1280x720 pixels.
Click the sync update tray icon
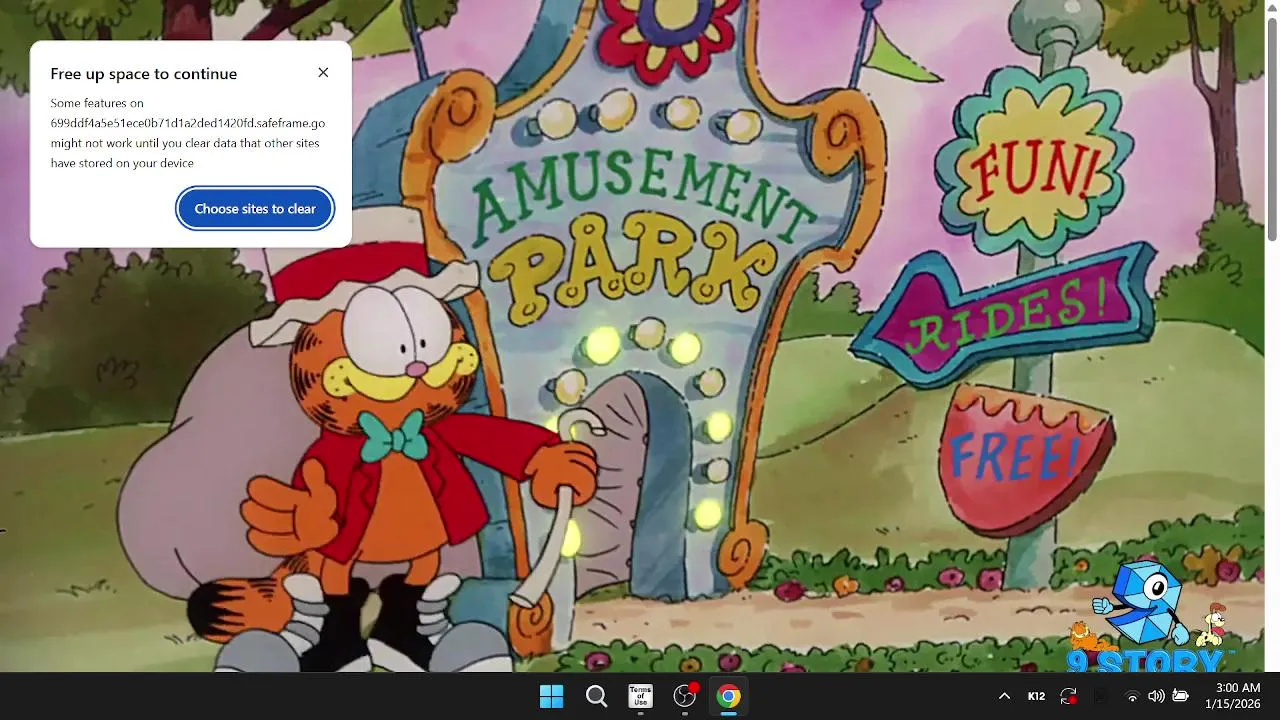[1069, 696]
